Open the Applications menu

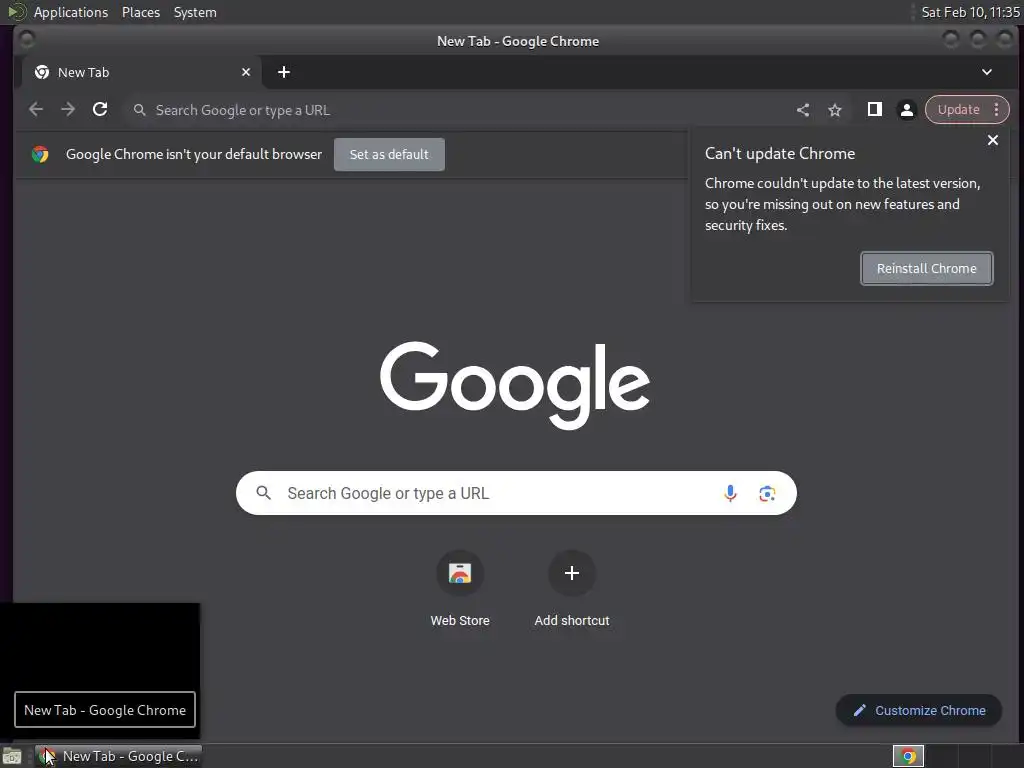71,12
